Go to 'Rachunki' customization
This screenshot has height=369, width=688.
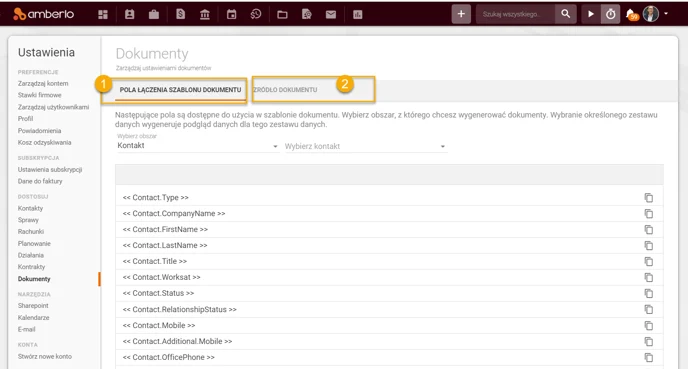pos(31,232)
